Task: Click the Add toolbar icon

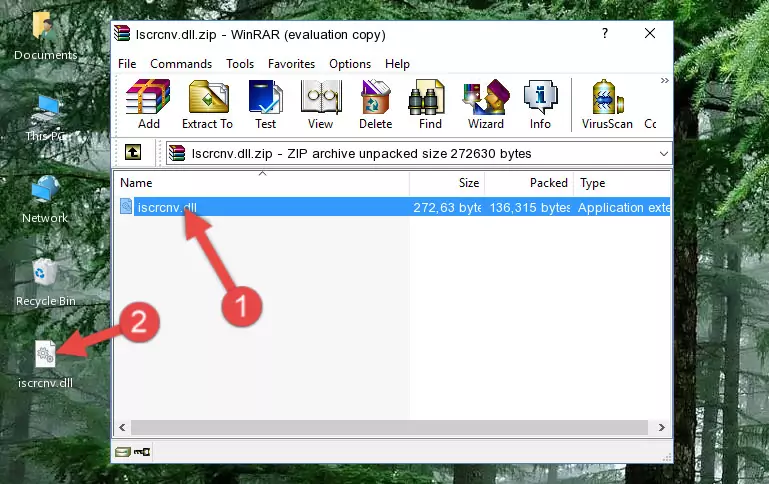Action: tap(148, 104)
